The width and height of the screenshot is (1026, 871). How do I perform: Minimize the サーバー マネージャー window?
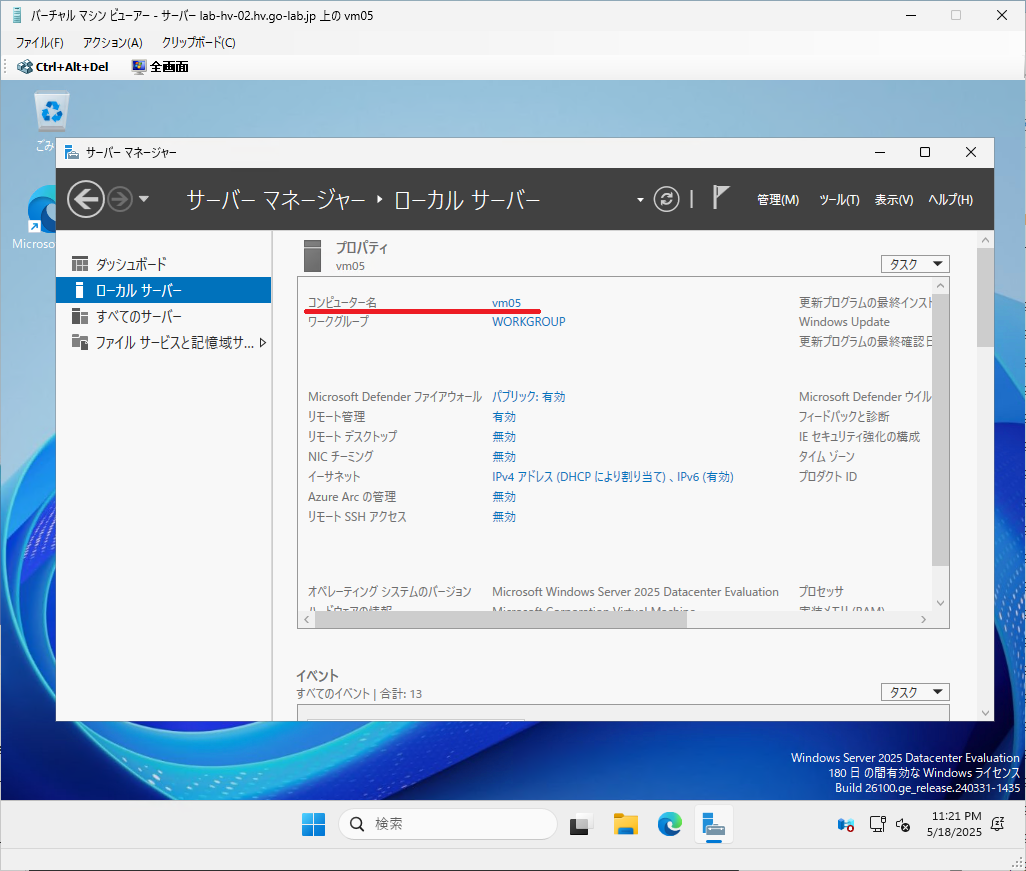pyautogui.click(x=880, y=152)
